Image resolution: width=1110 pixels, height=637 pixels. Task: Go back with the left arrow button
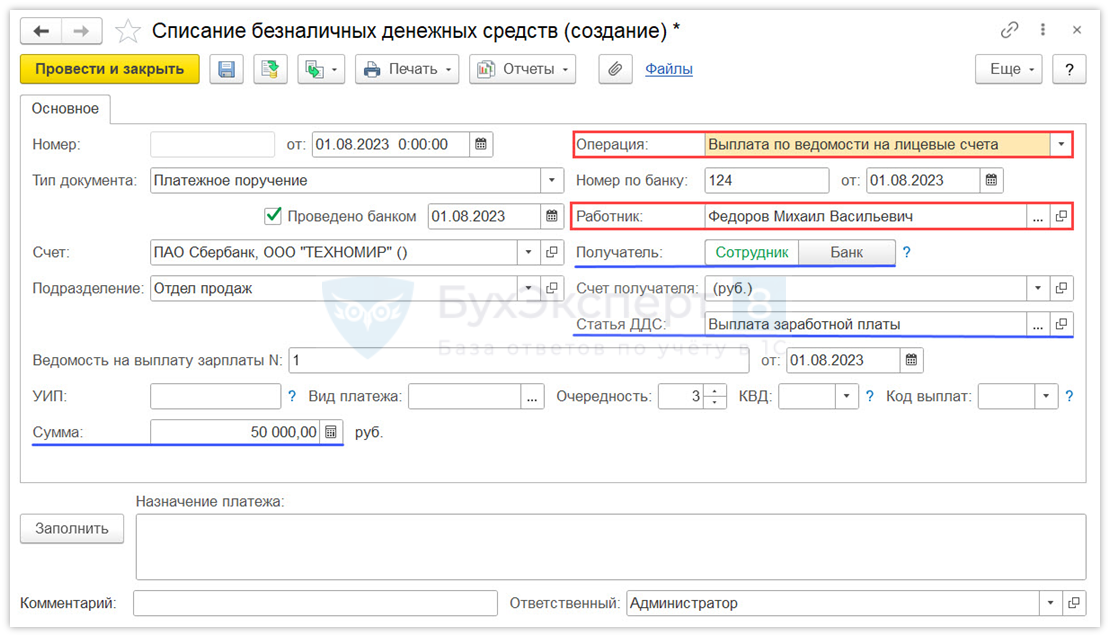[41, 31]
